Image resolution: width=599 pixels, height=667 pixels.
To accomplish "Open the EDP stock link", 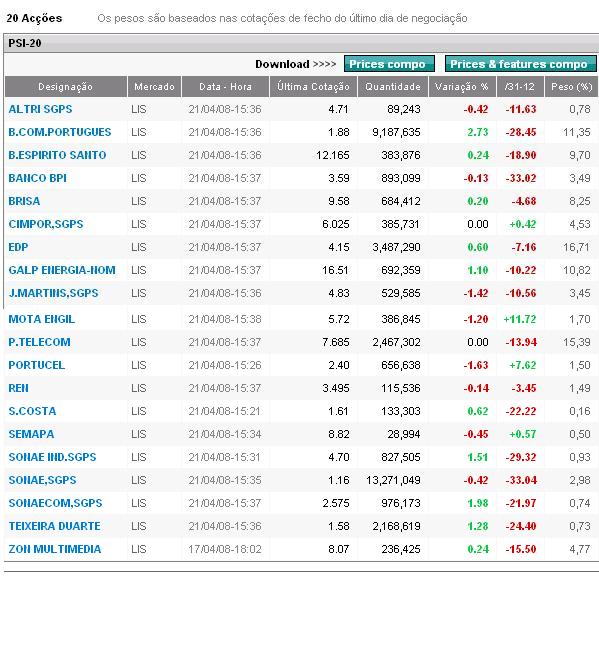I will pyautogui.click(x=18, y=247).
